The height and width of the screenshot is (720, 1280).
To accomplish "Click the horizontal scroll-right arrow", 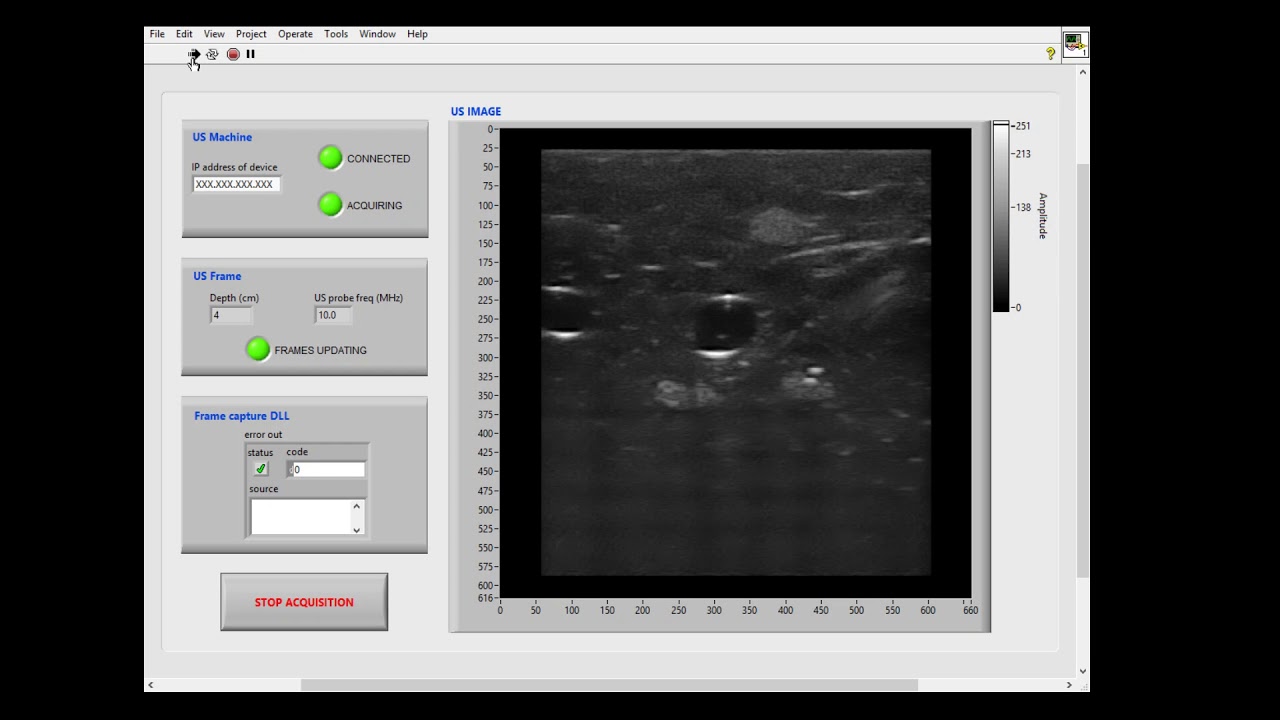I will click(x=1069, y=685).
